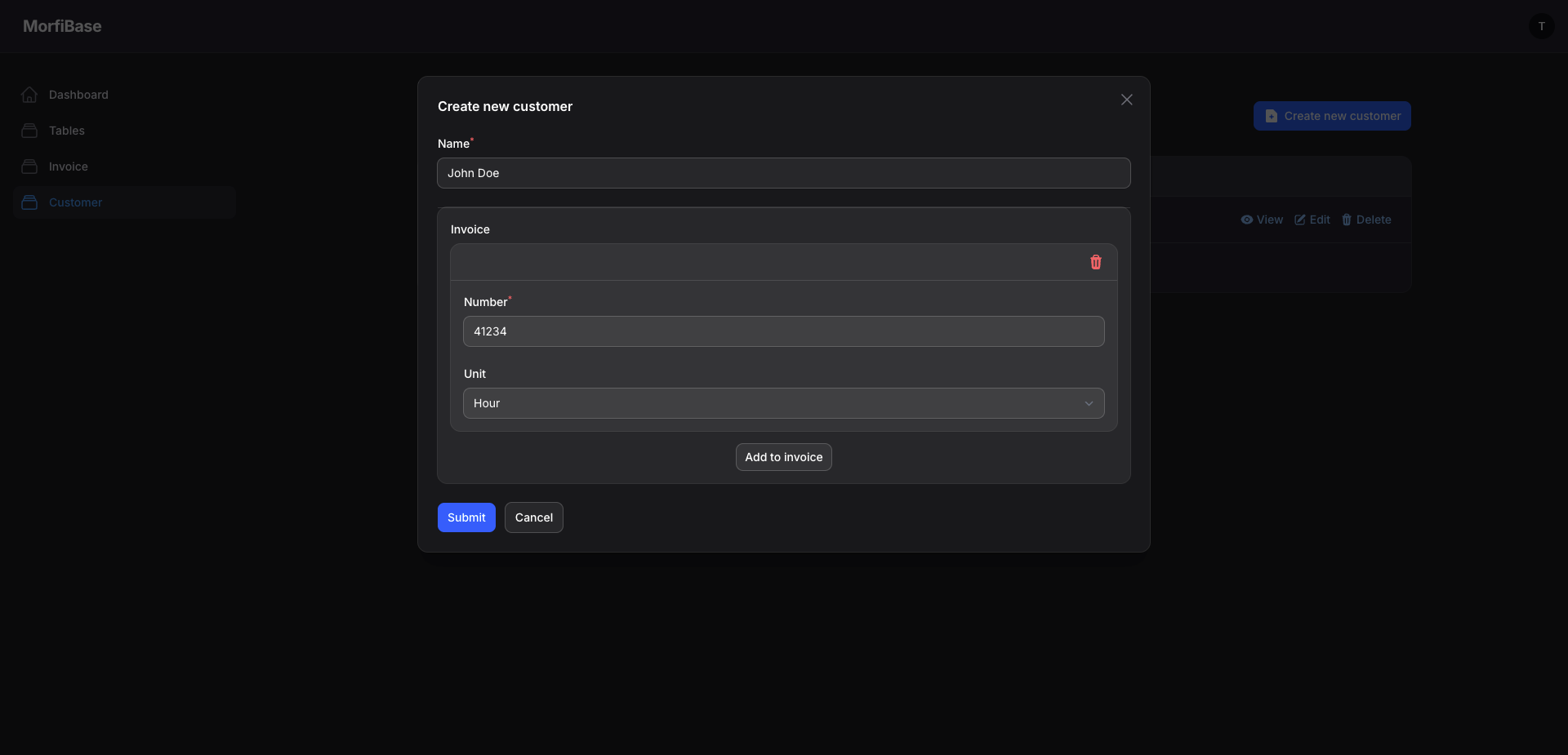Click the Invoice icon in the sidebar

click(29, 167)
